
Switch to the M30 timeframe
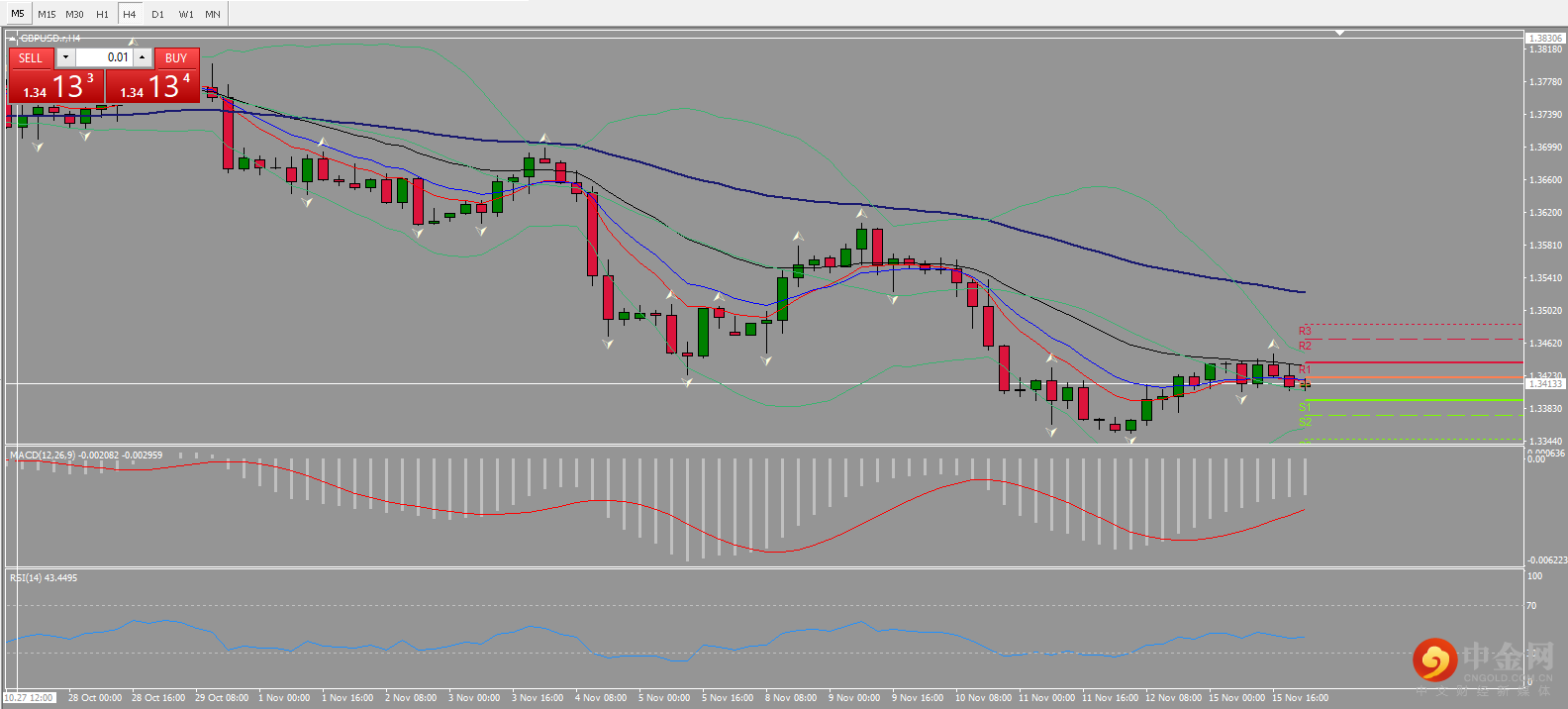pyautogui.click(x=74, y=15)
